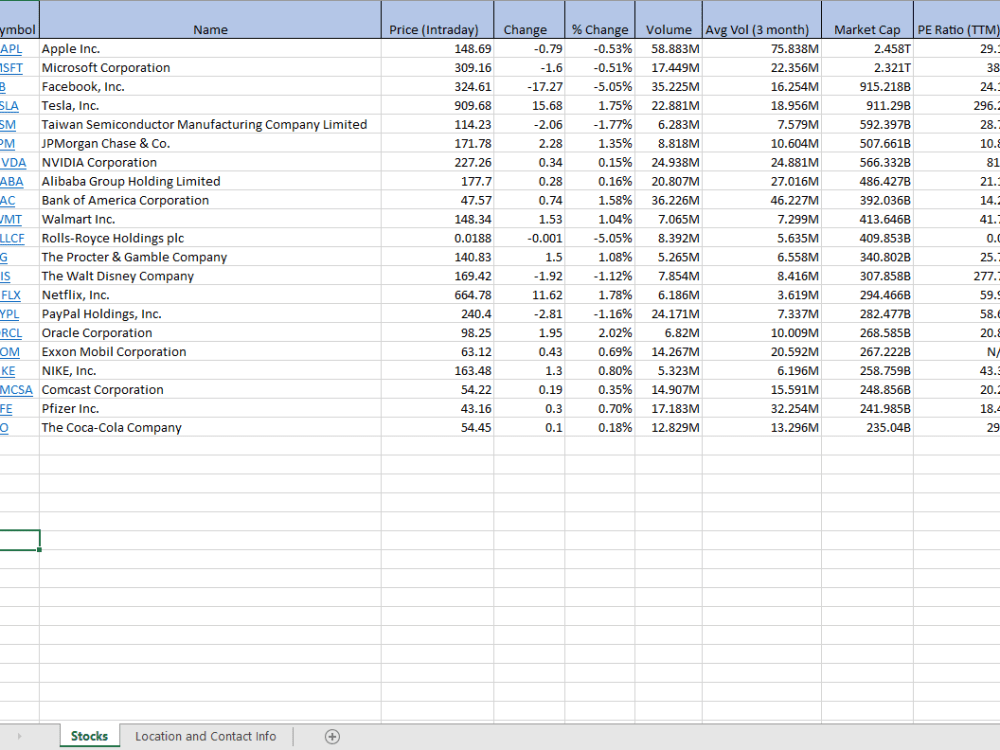Select the Name column header cell
Viewport: 1000px width, 750px height.
[x=210, y=20]
